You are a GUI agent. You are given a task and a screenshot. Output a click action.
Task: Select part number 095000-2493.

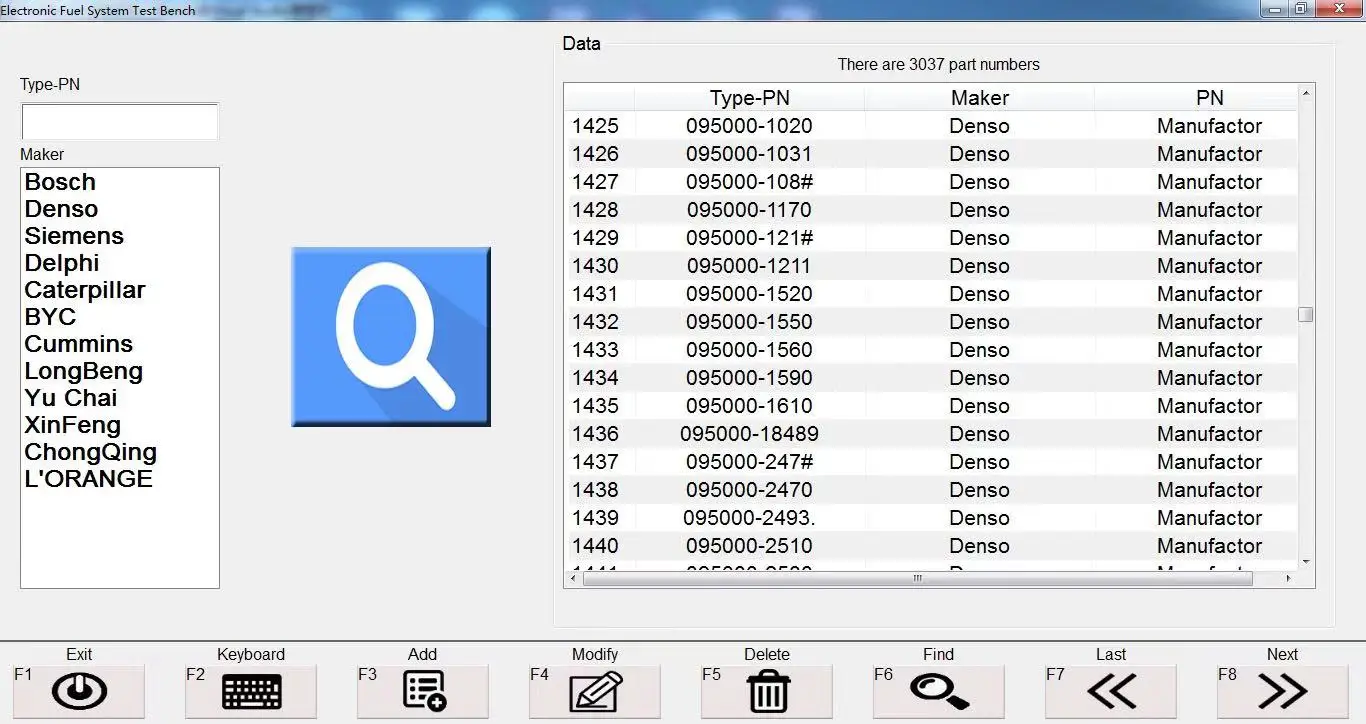[749, 518]
